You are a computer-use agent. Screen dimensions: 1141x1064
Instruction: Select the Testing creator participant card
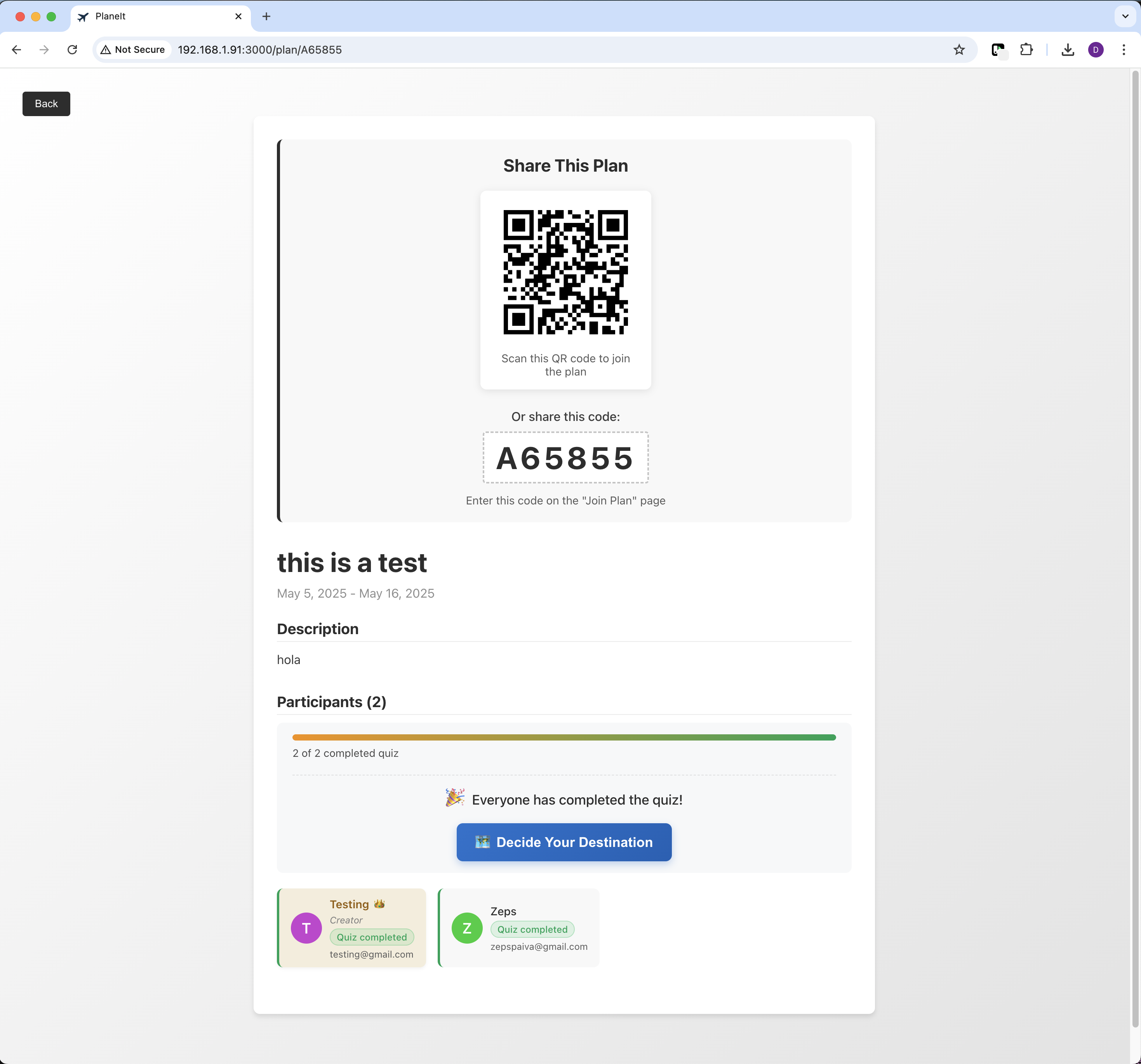click(352, 927)
